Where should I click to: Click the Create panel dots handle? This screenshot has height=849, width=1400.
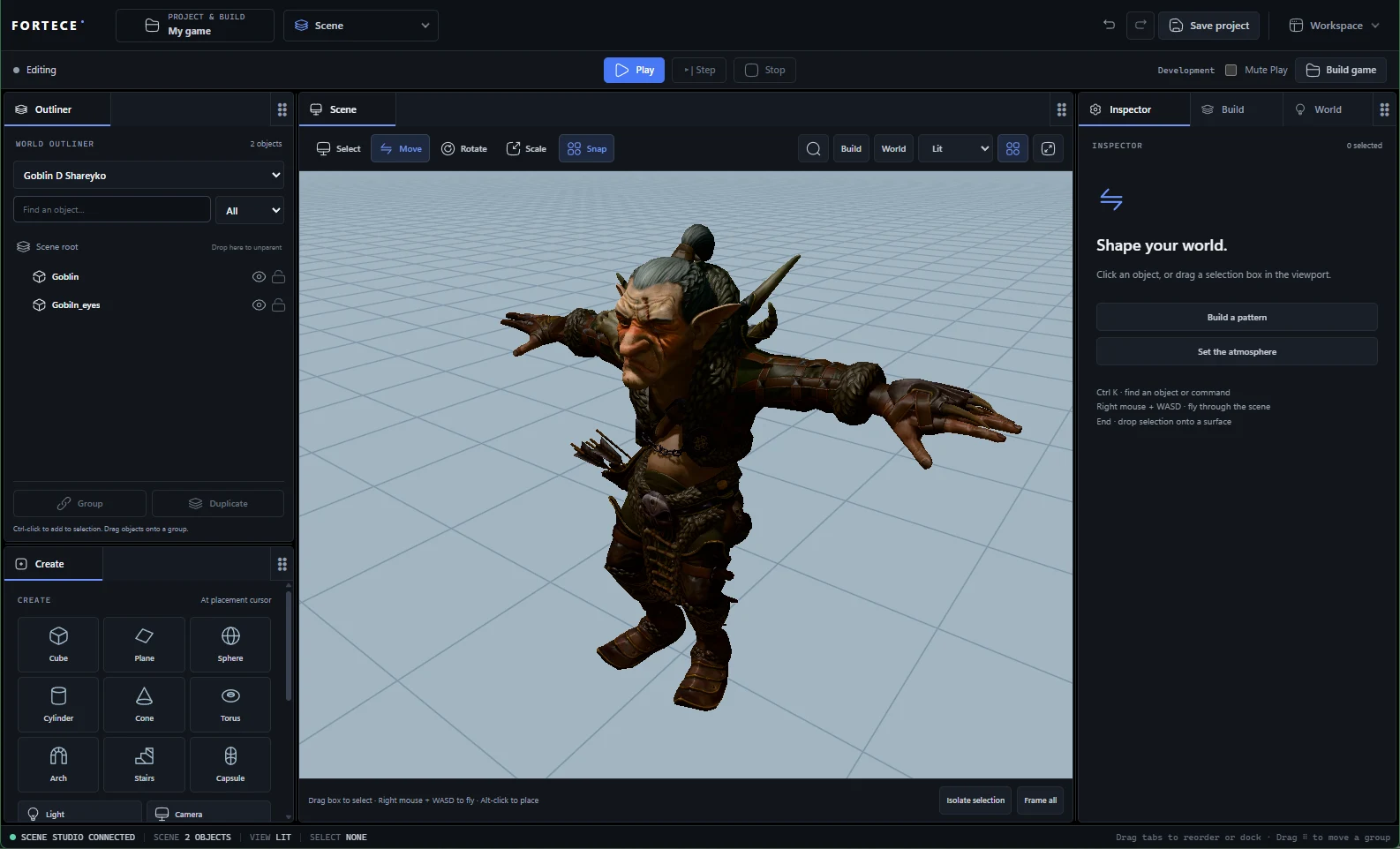tap(282, 564)
